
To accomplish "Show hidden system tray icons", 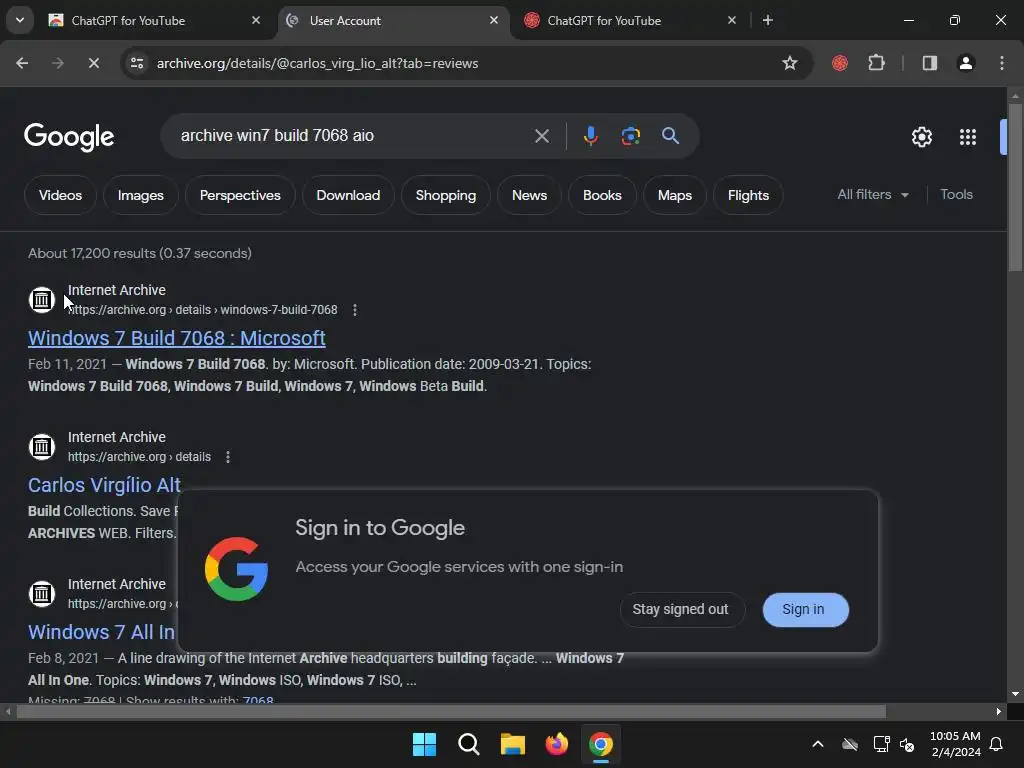I will click(x=818, y=744).
